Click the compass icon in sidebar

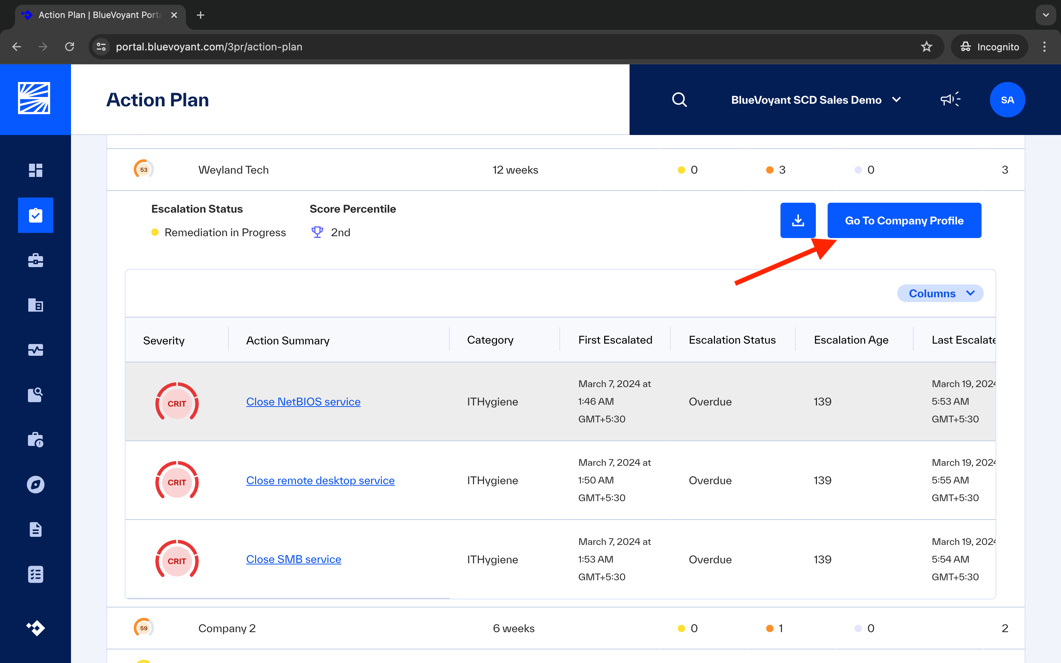(35, 484)
